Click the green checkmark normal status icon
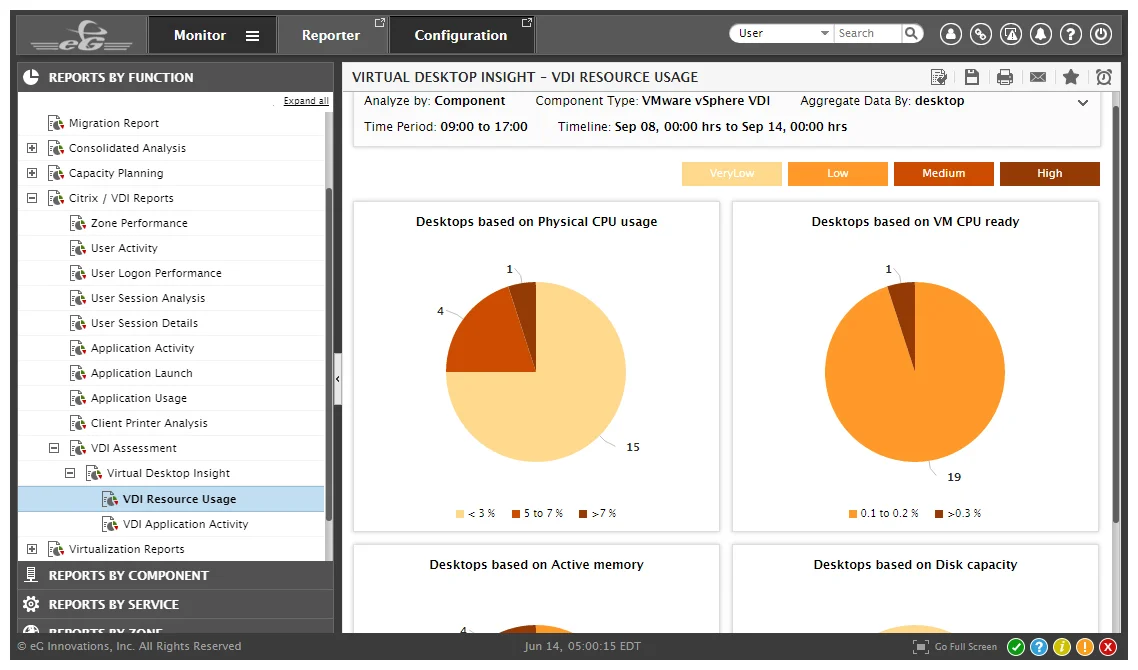The height and width of the screenshot is (670, 1138). tap(1016, 647)
